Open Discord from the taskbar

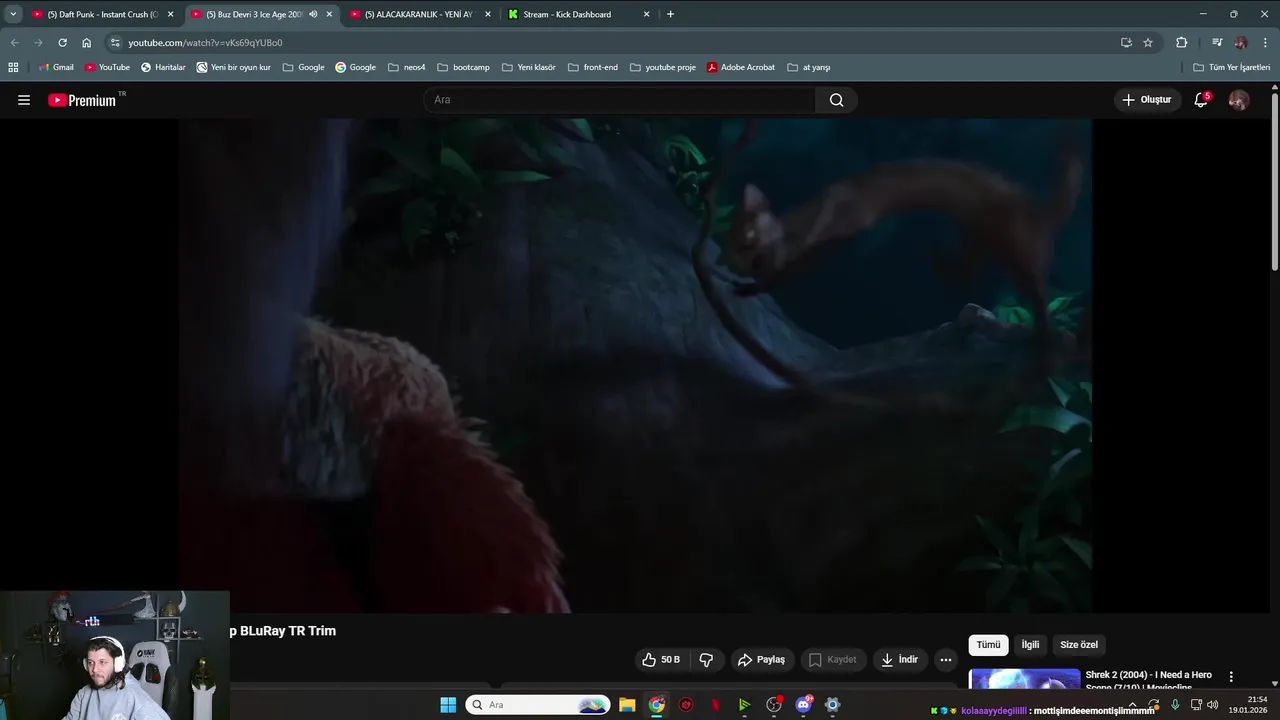click(803, 705)
